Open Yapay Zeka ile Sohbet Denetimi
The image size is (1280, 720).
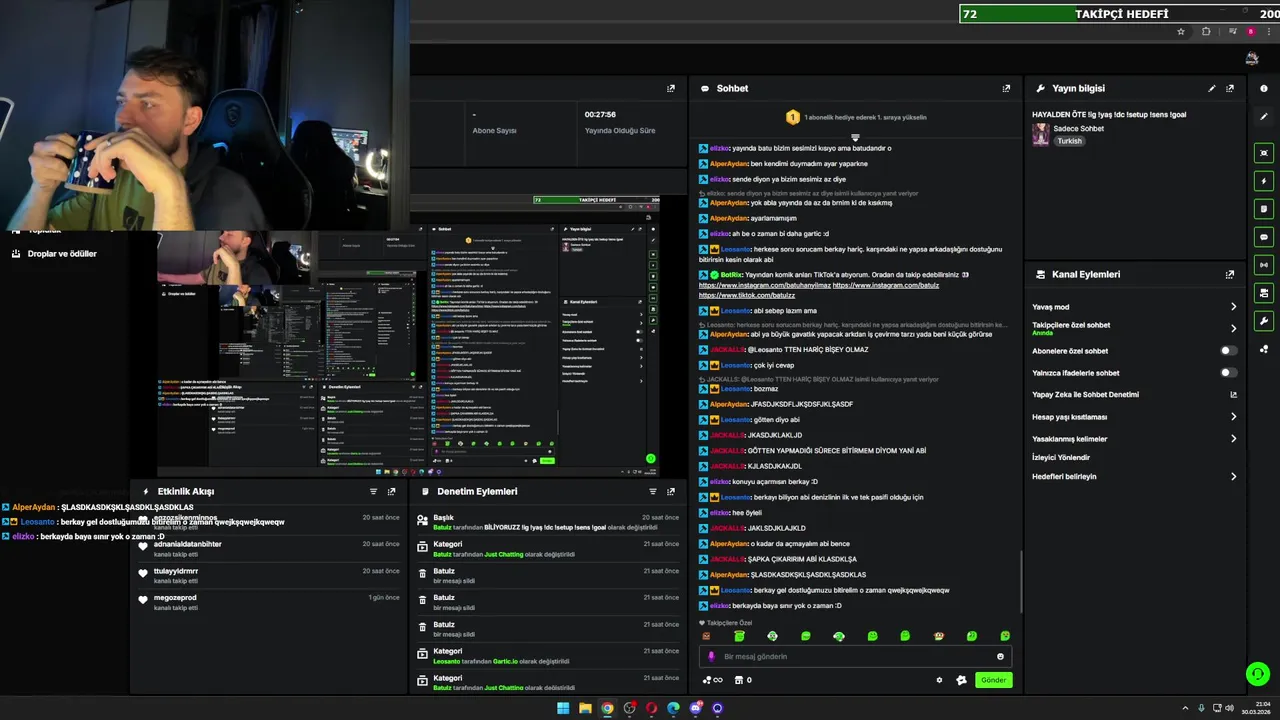tap(1135, 395)
